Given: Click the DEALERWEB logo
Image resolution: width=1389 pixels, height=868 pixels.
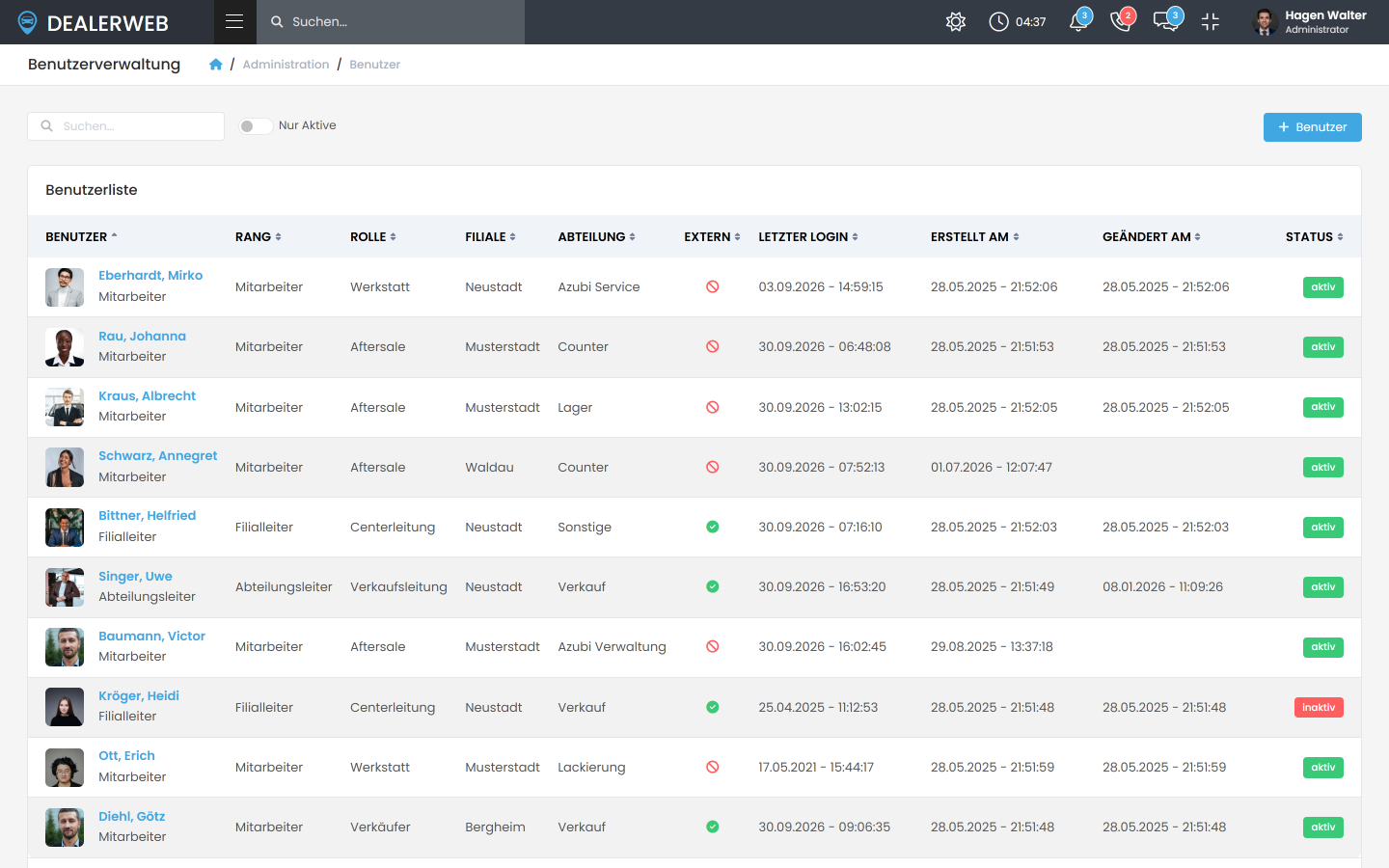Looking at the screenshot, I should (x=94, y=23).
